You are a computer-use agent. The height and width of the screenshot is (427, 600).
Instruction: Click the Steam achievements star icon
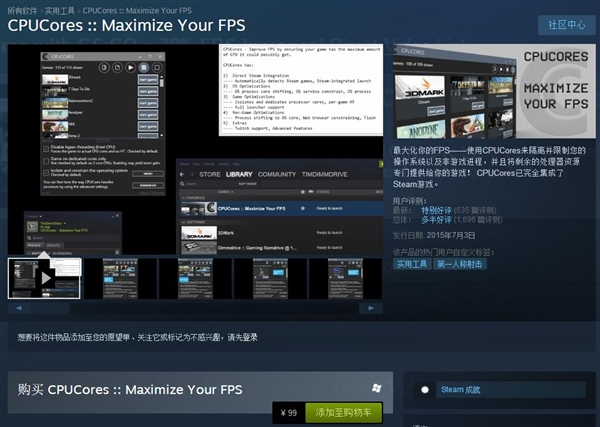pyautogui.click(x=425, y=389)
